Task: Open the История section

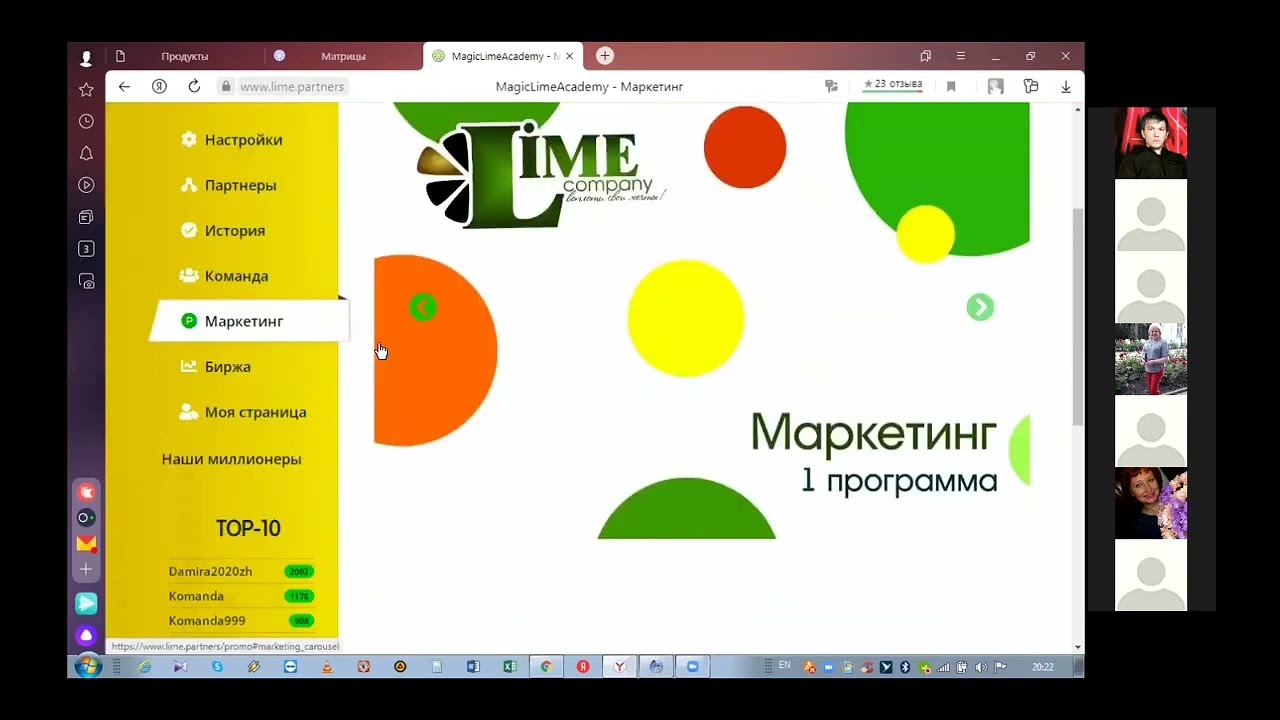Action: tap(222, 230)
